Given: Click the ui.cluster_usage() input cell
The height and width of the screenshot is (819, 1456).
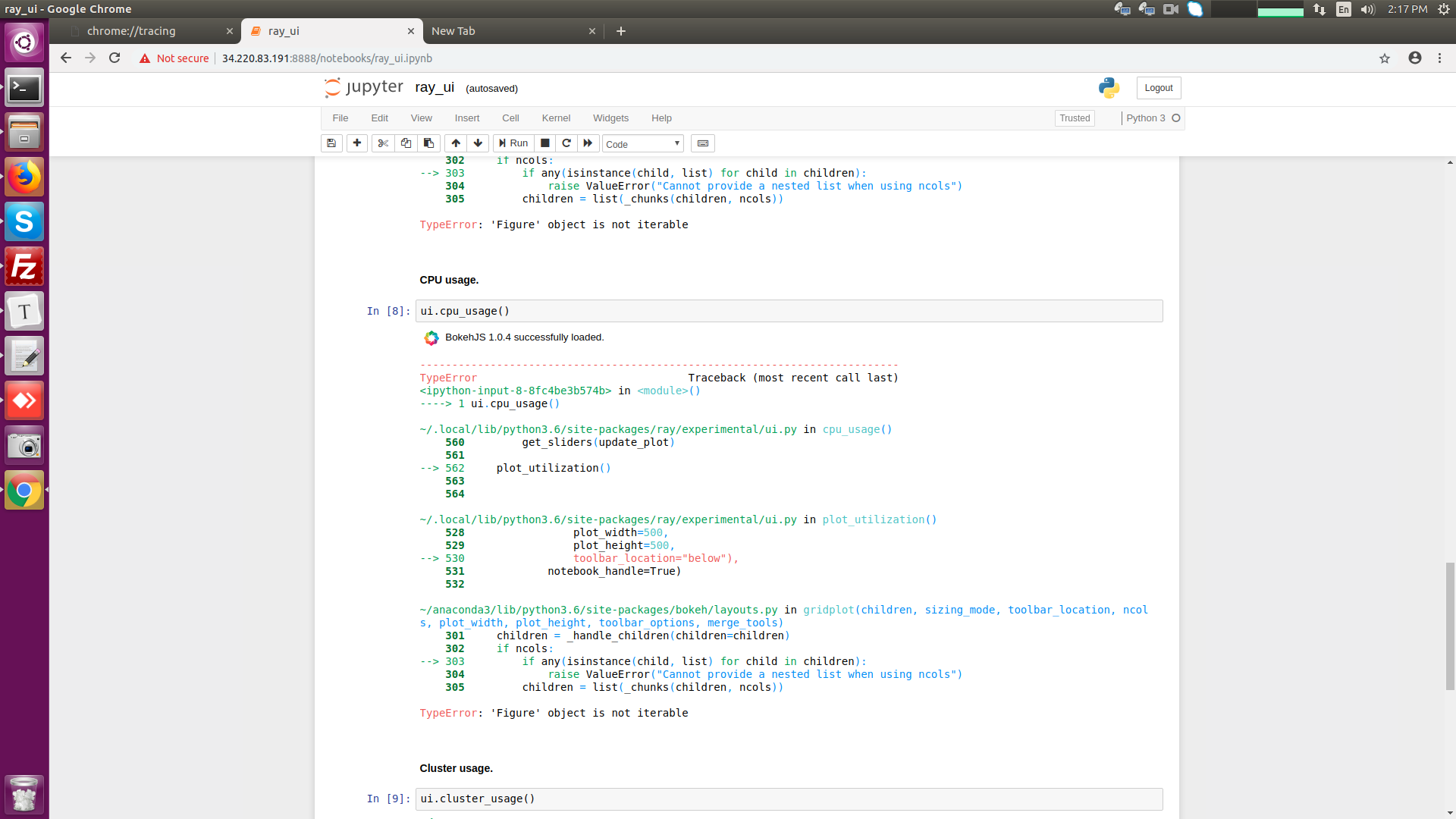Looking at the screenshot, I should coord(789,799).
